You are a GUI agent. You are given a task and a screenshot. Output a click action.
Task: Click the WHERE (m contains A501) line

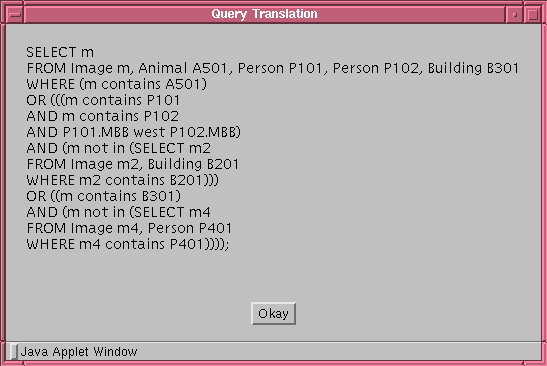[117, 84]
